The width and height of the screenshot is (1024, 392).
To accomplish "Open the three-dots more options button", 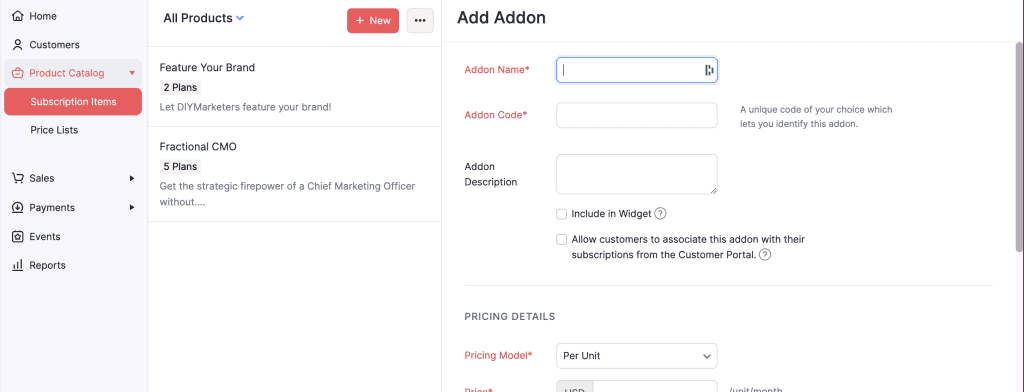I will [420, 20].
